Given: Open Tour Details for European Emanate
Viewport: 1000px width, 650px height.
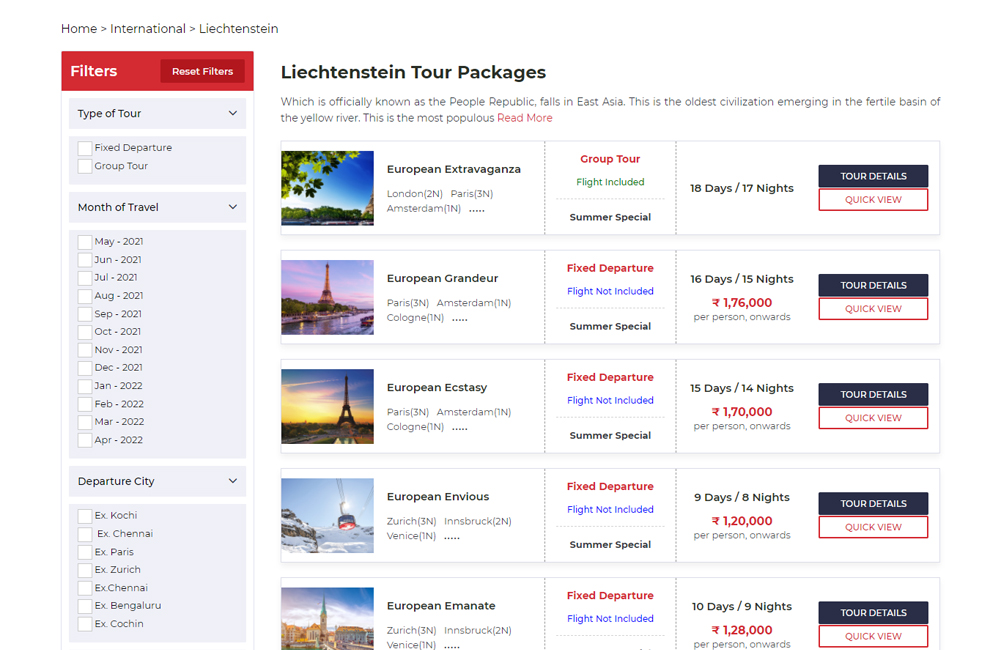Looking at the screenshot, I should coord(873,612).
